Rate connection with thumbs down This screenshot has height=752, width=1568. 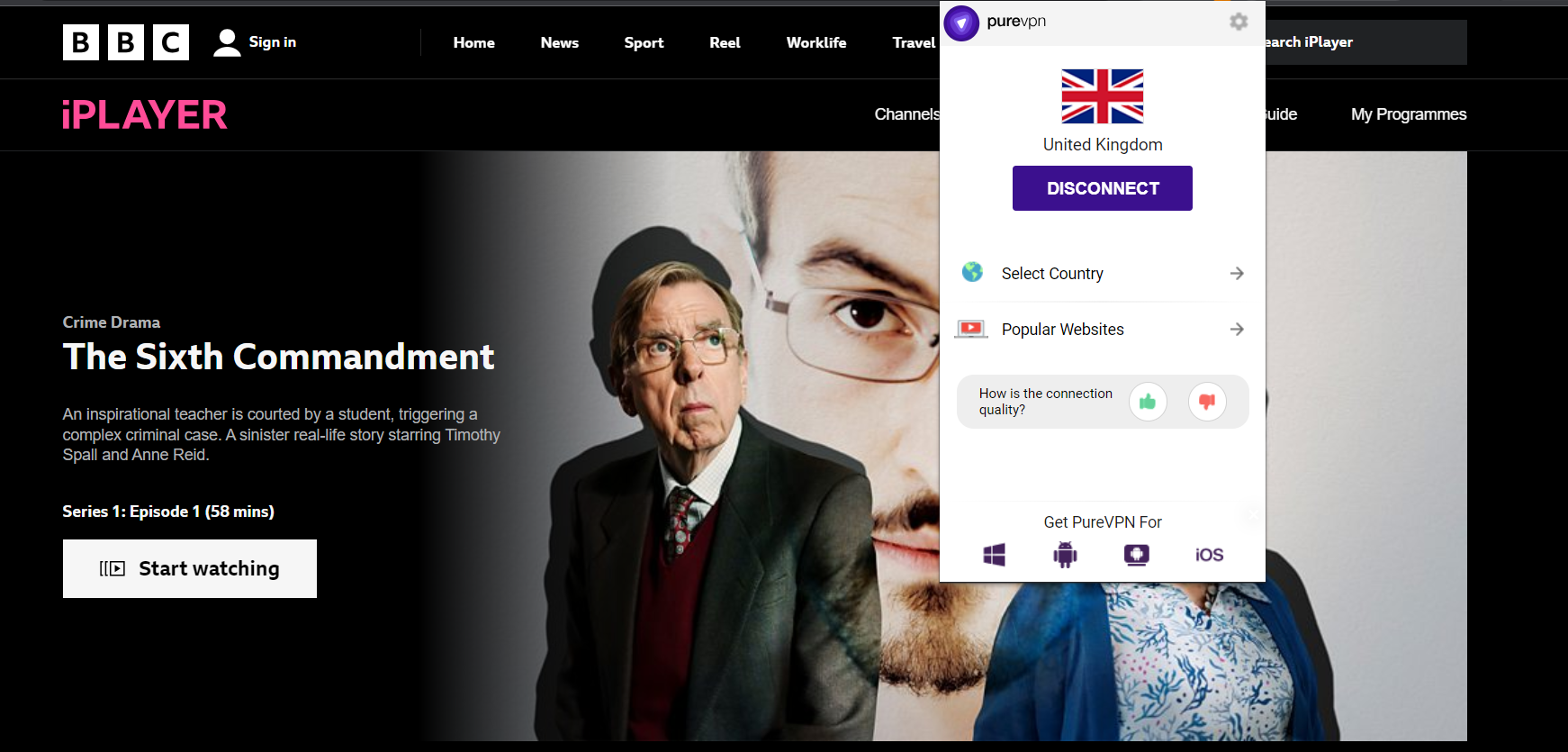pos(1207,402)
